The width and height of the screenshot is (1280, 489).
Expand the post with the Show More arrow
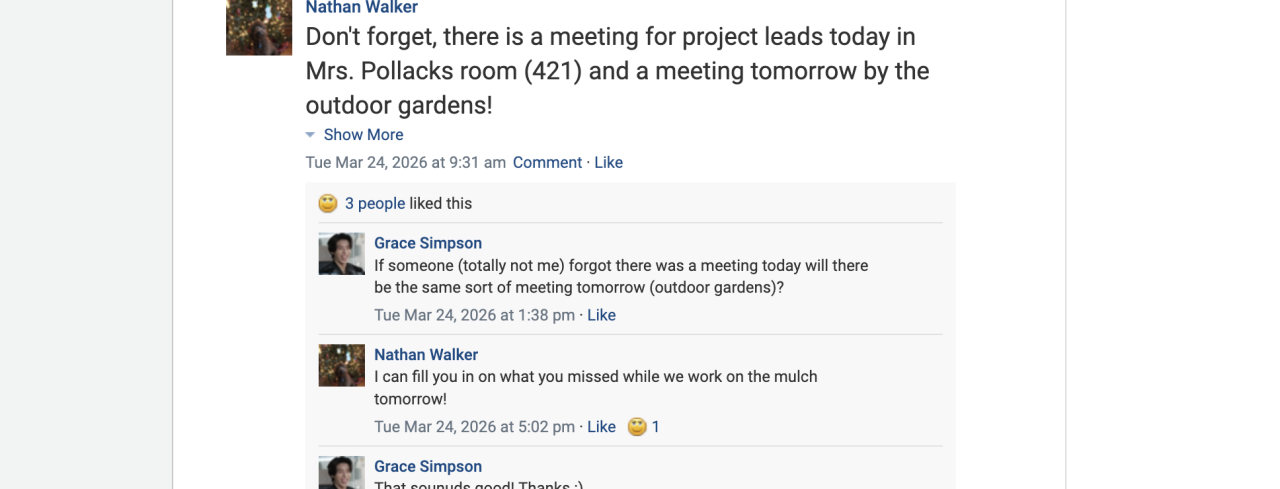(310, 135)
